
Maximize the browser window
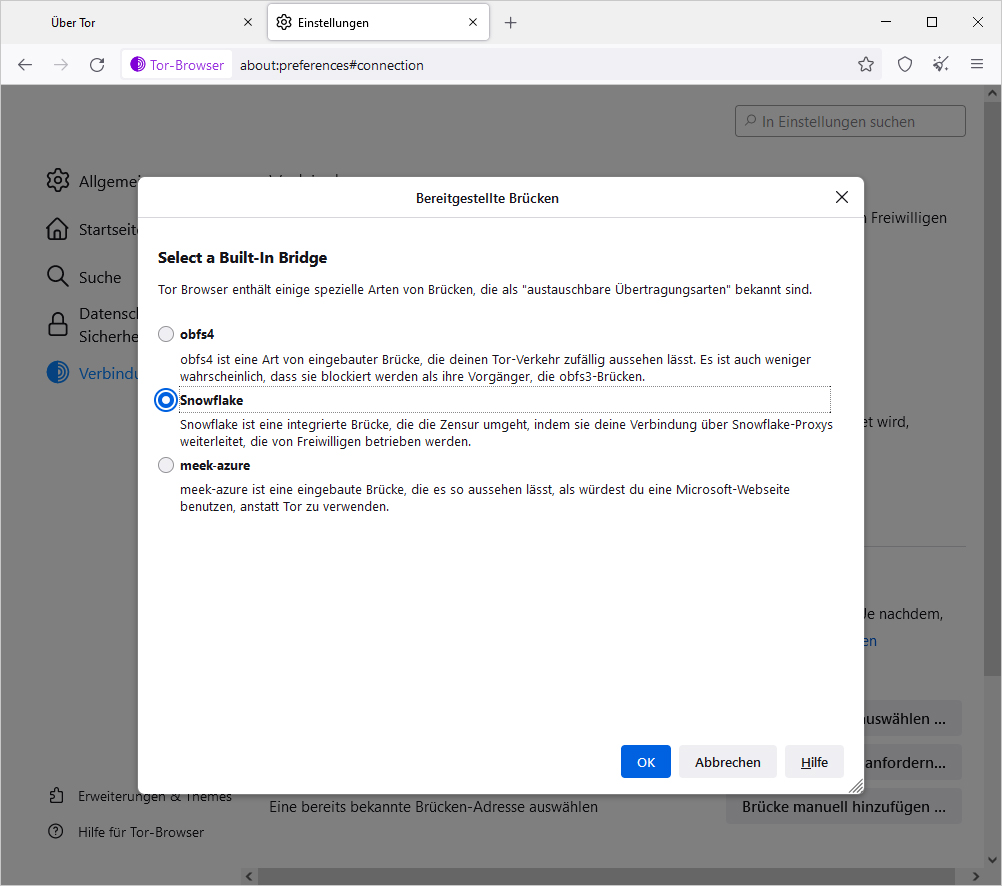coord(932,22)
